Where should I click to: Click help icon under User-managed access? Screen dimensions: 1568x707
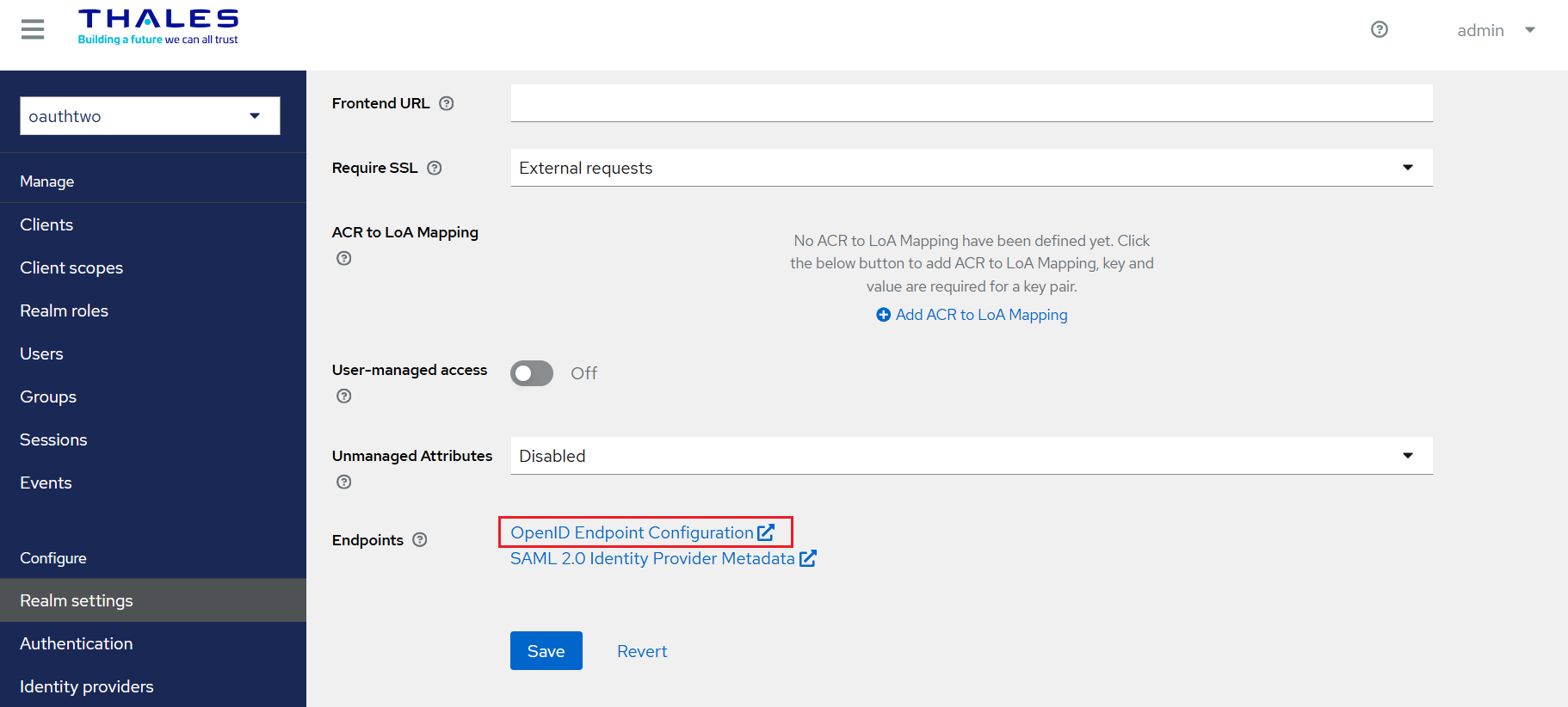pyautogui.click(x=344, y=396)
